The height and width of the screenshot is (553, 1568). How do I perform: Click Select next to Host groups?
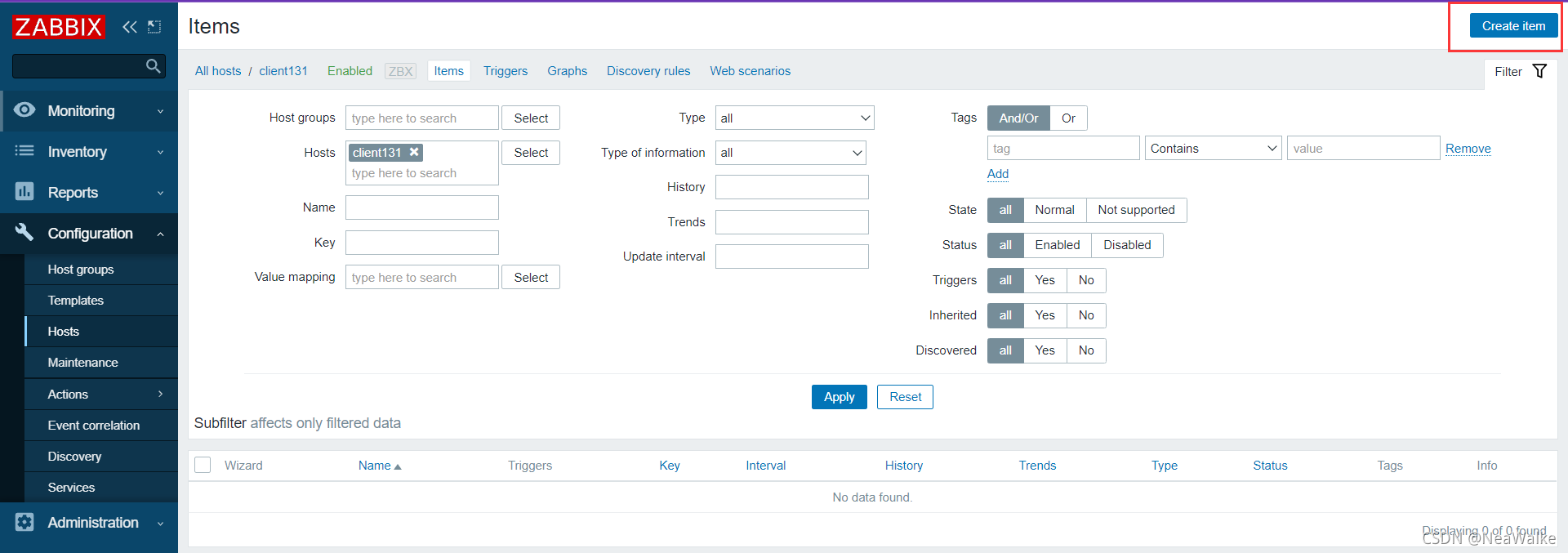(531, 118)
